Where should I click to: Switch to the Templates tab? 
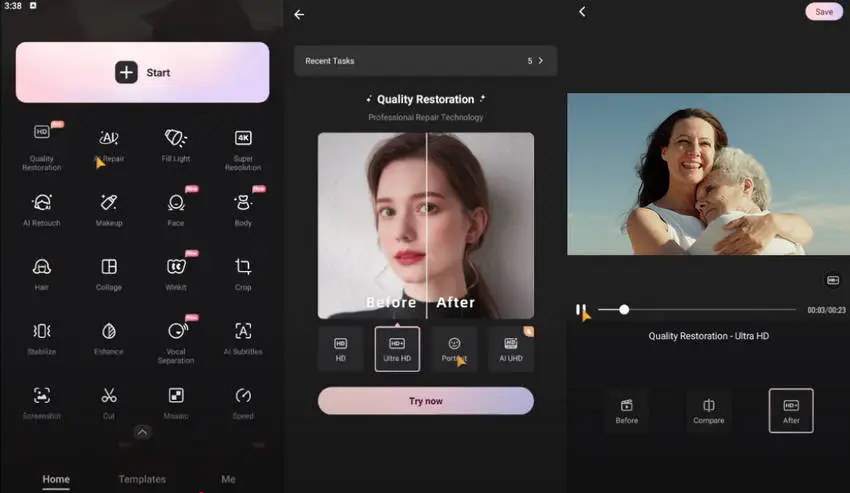[142, 479]
